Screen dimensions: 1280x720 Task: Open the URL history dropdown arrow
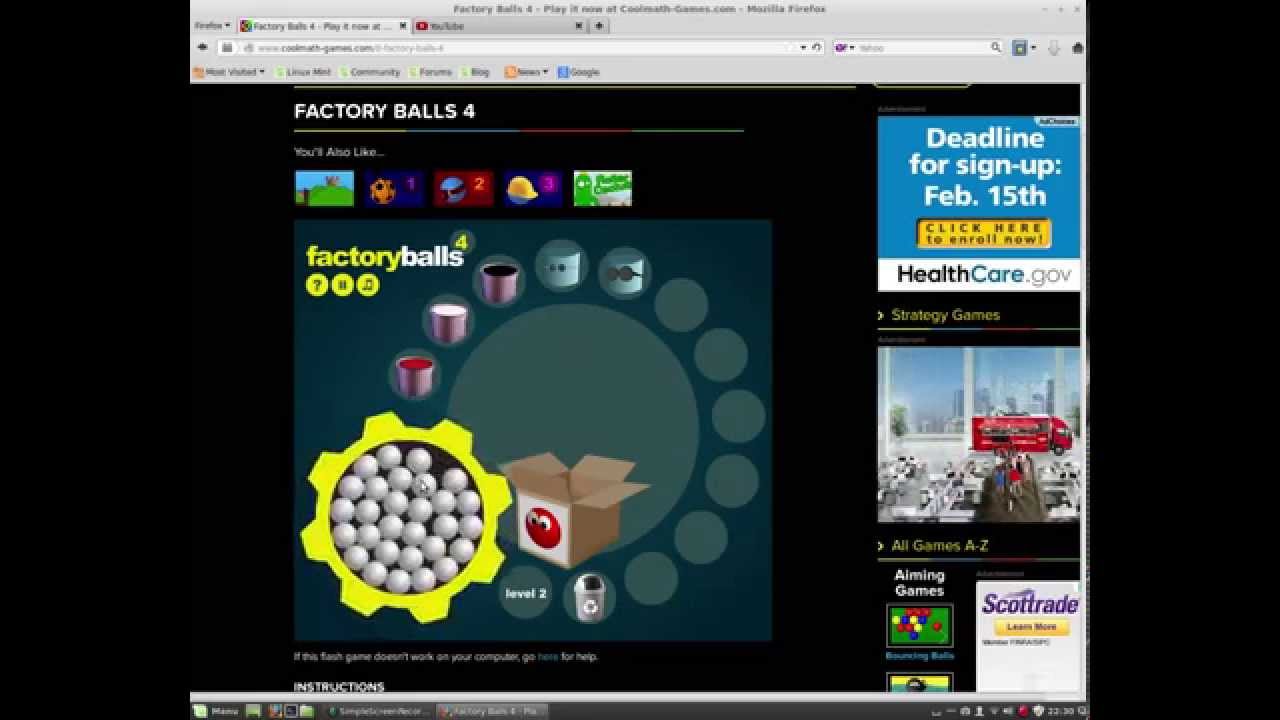(x=803, y=48)
